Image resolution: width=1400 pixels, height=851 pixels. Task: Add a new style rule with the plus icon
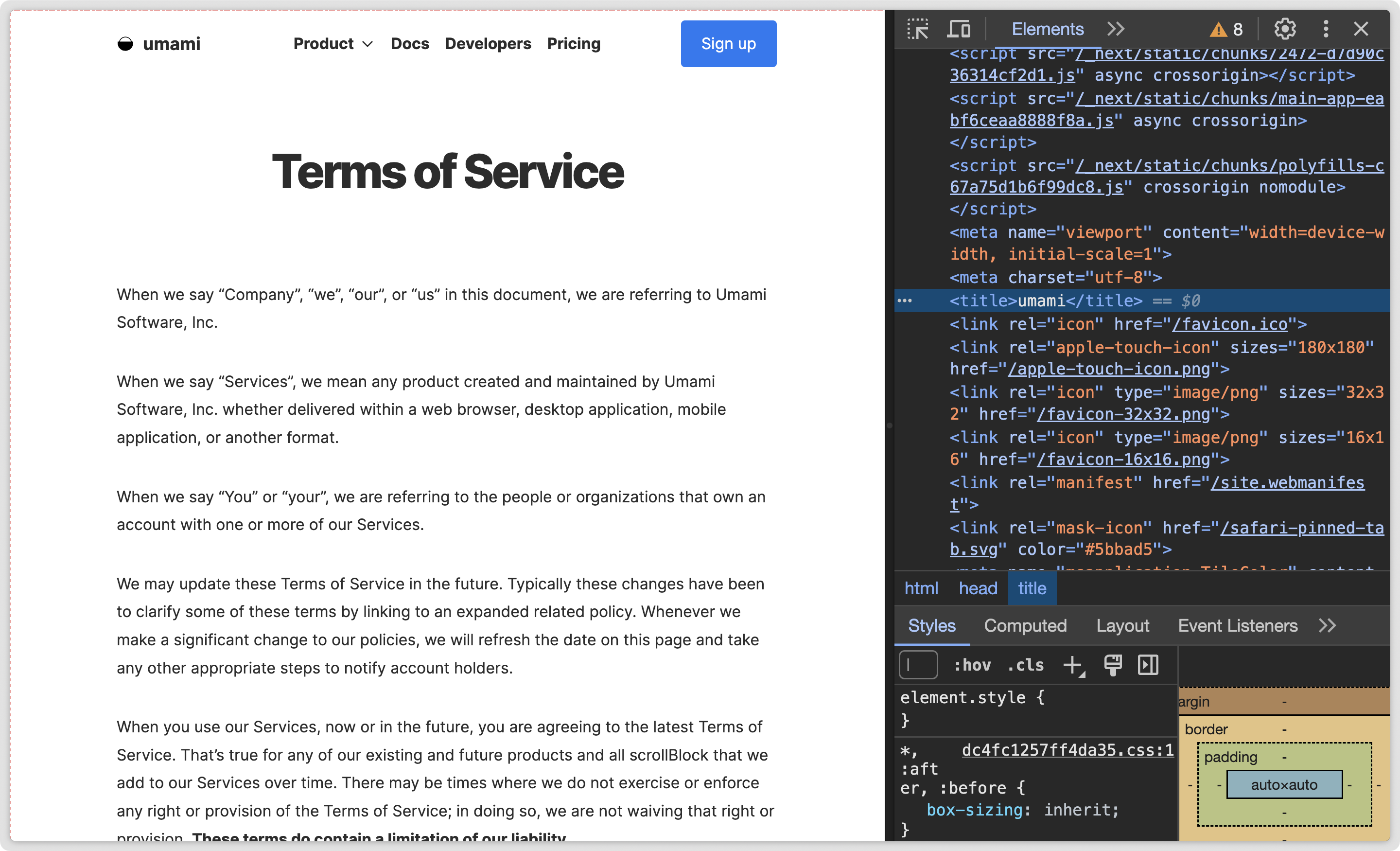[x=1073, y=665]
